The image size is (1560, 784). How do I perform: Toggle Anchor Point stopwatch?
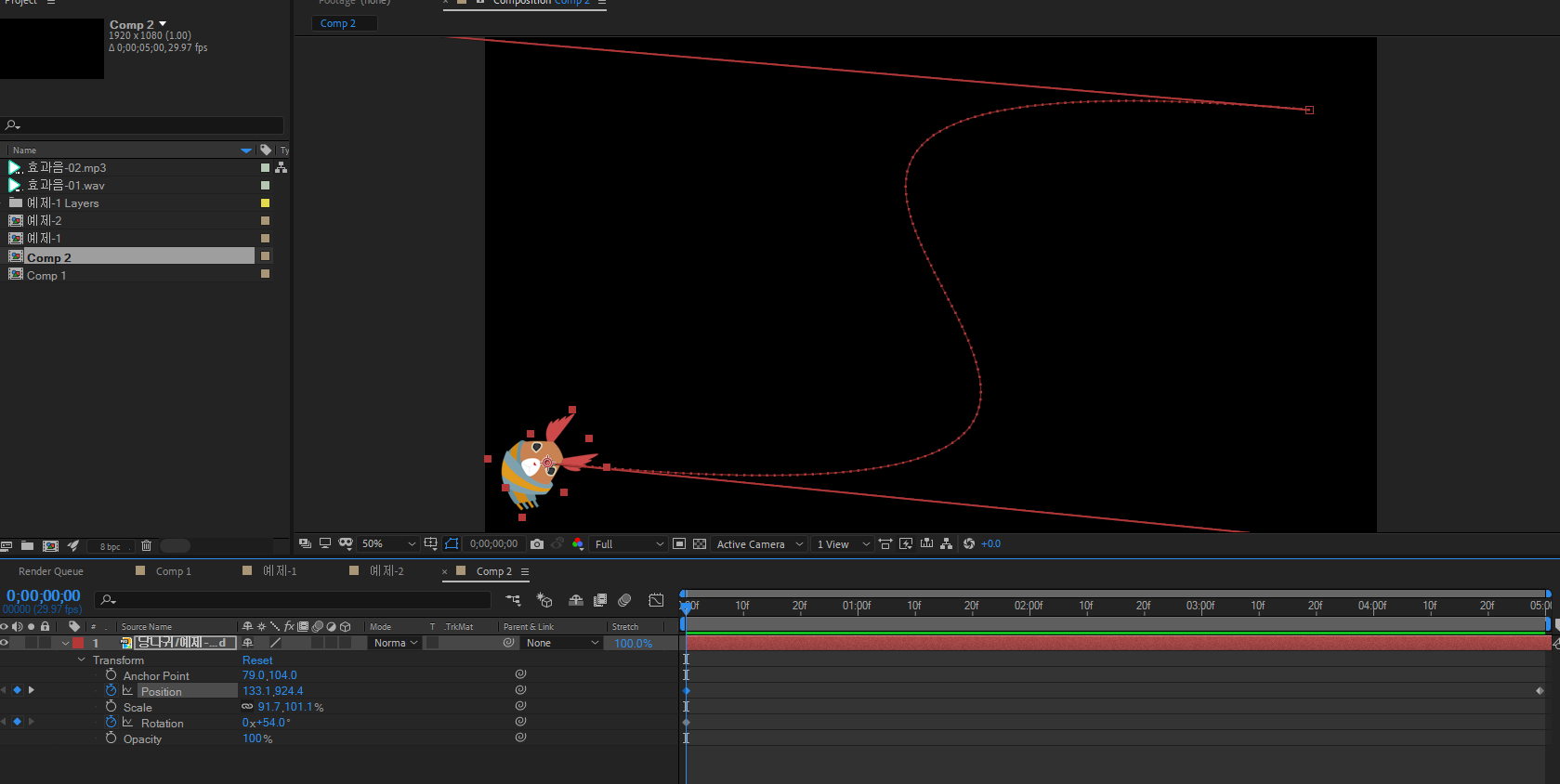(x=111, y=675)
